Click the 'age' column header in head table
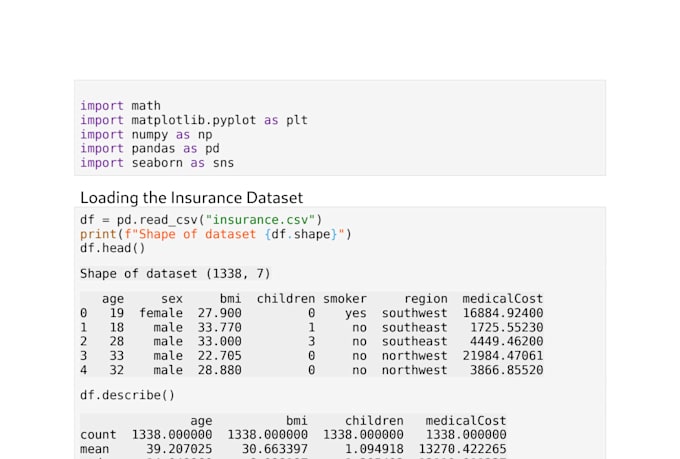680x459 pixels. tap(113, 299)
